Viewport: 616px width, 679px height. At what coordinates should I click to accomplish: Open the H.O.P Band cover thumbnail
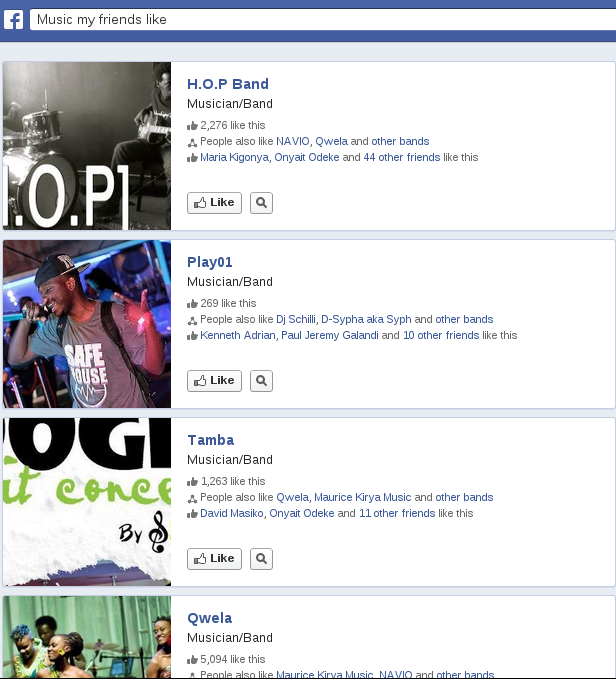(x=87, y=146)
